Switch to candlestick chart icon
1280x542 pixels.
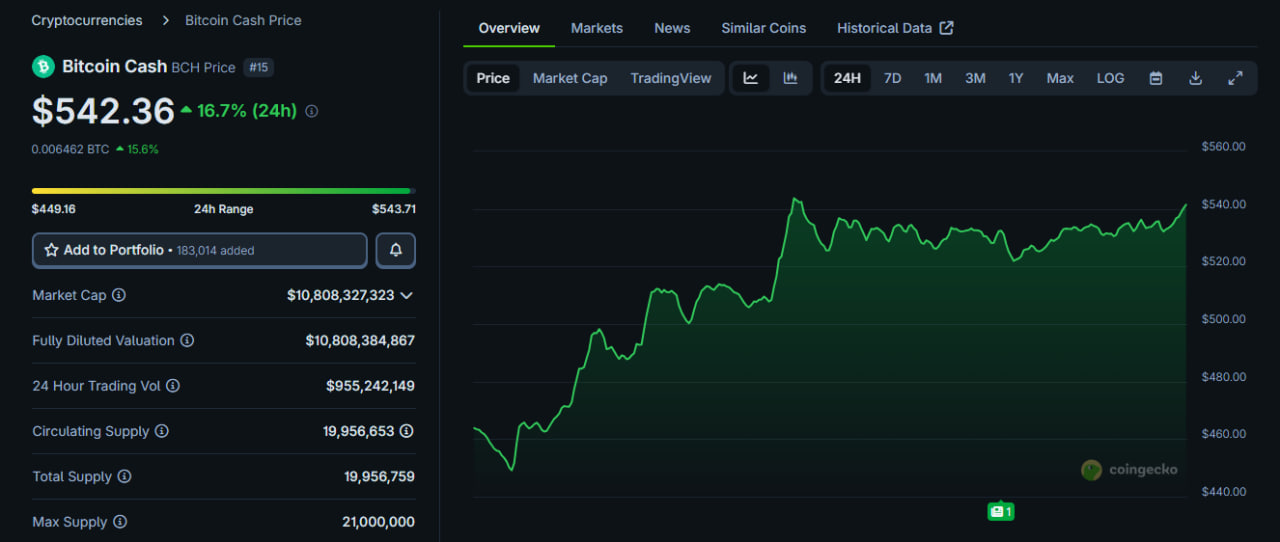coord(790,78)
